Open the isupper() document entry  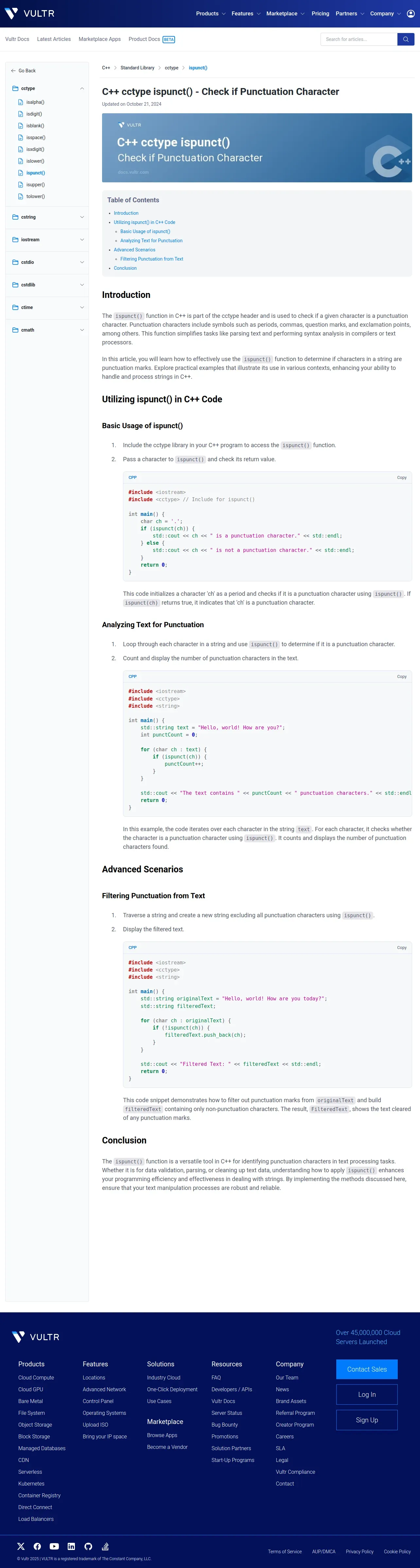(35, 184)
